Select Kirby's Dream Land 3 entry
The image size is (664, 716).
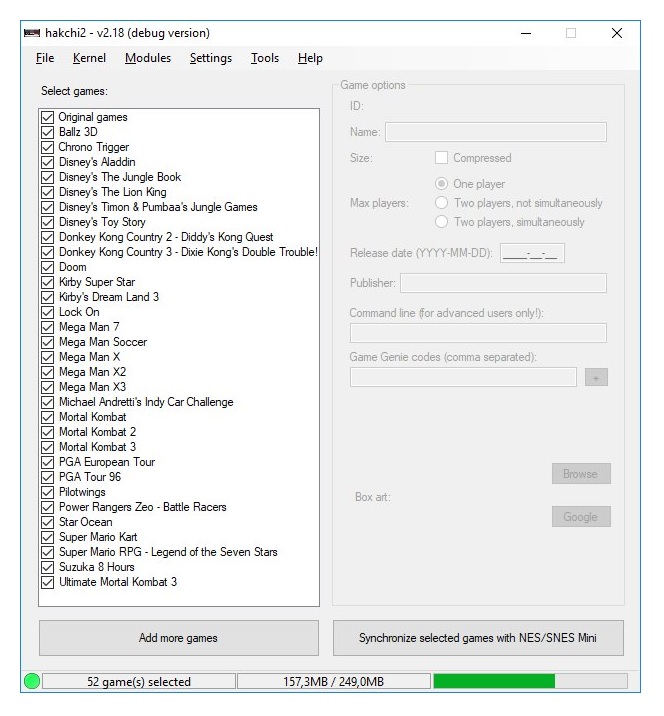click(109, 297)
